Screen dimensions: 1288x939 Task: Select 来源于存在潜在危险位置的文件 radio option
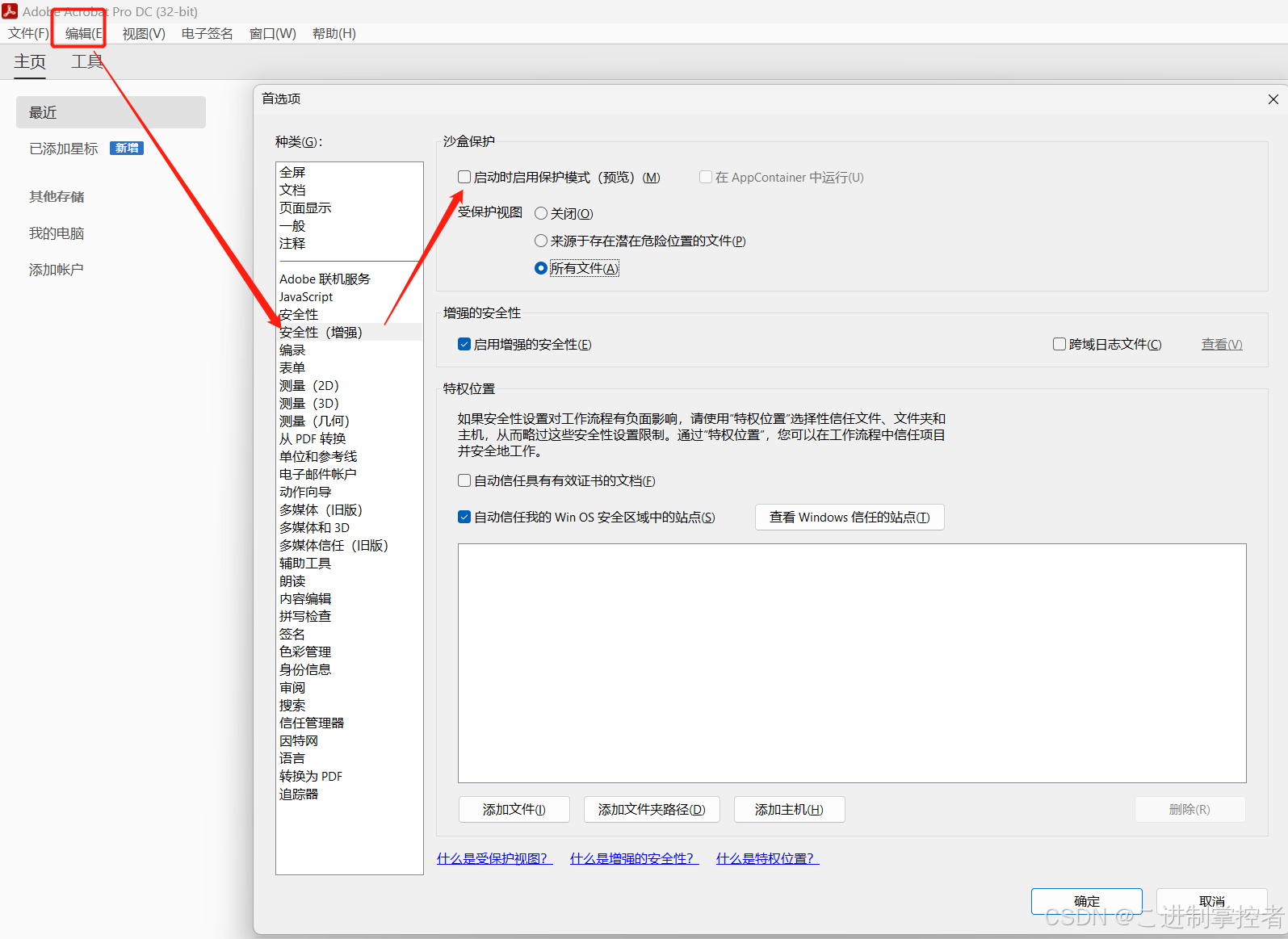pyautogui.click(x=541, y=241)
